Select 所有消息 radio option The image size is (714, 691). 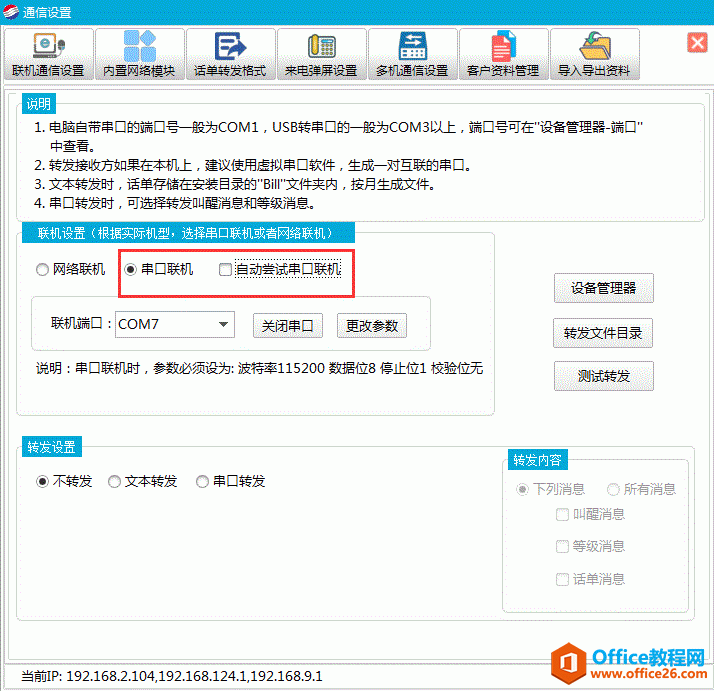[x=613, y=490]
